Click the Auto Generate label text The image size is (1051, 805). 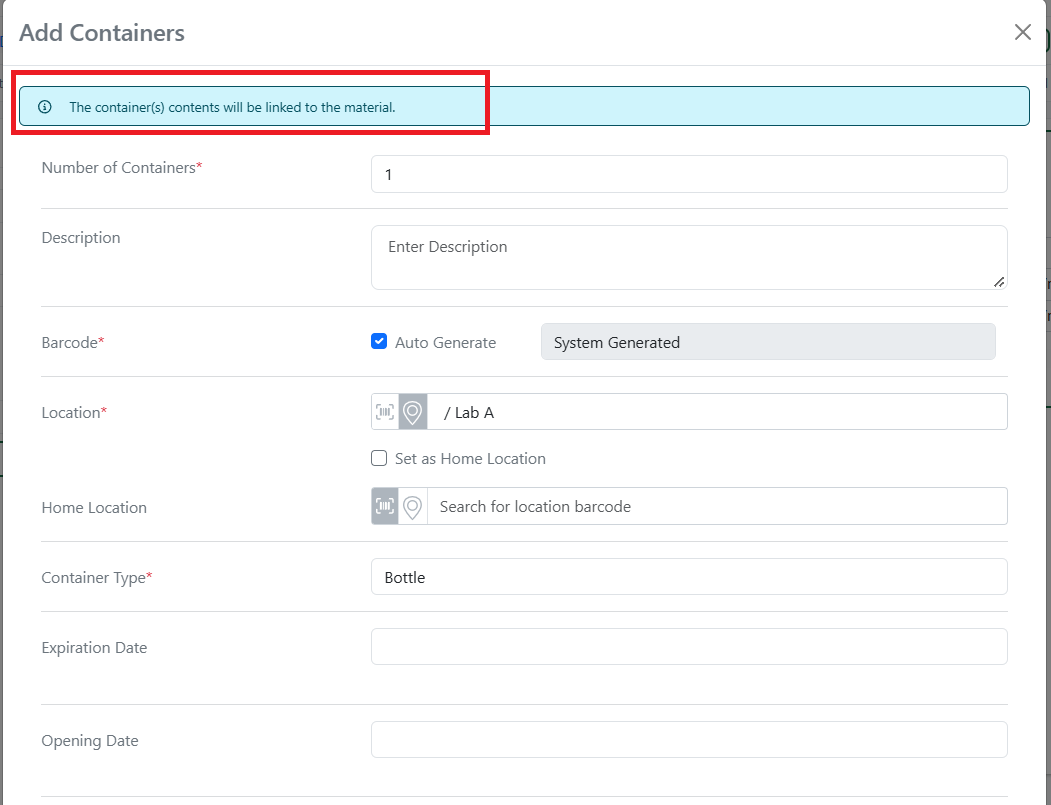click(446, 343)
